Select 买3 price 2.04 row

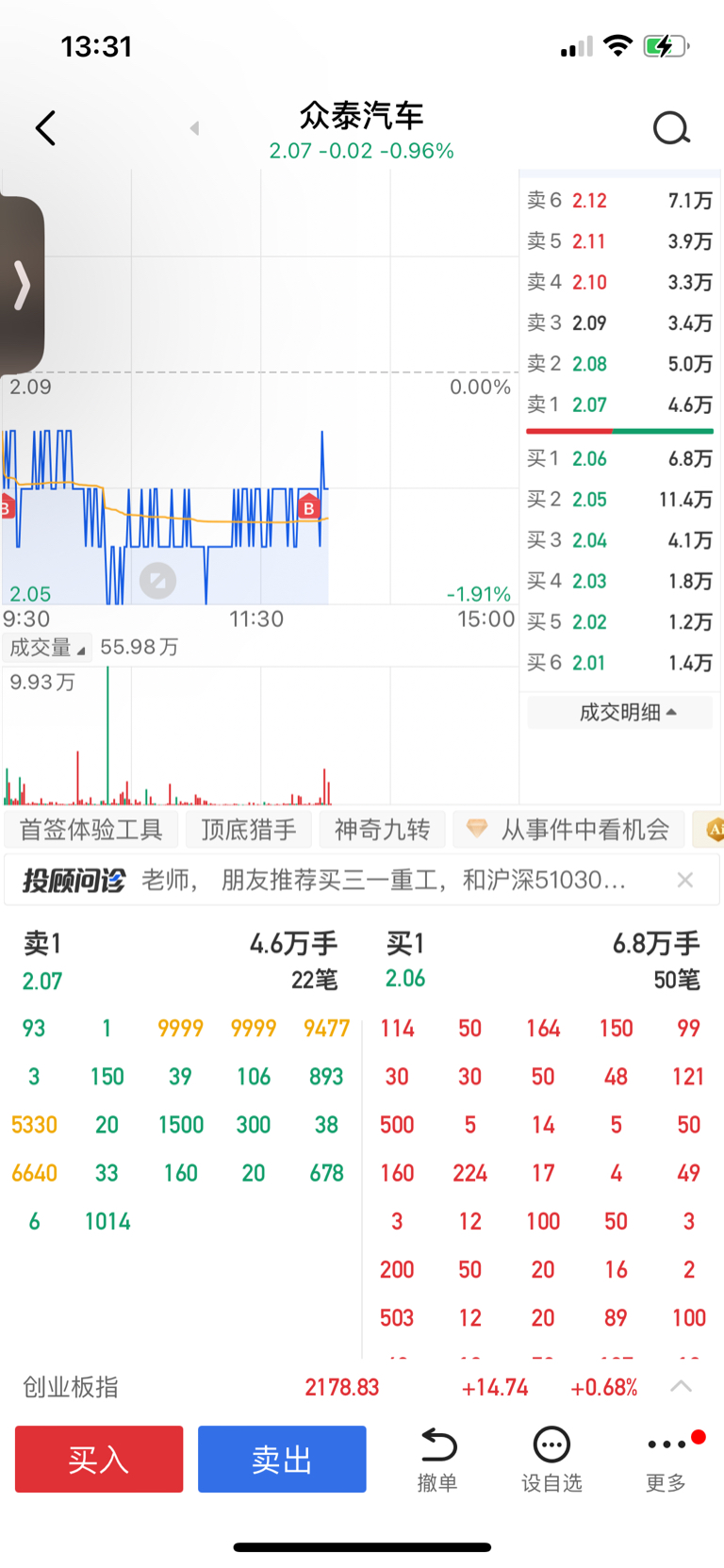619,540
